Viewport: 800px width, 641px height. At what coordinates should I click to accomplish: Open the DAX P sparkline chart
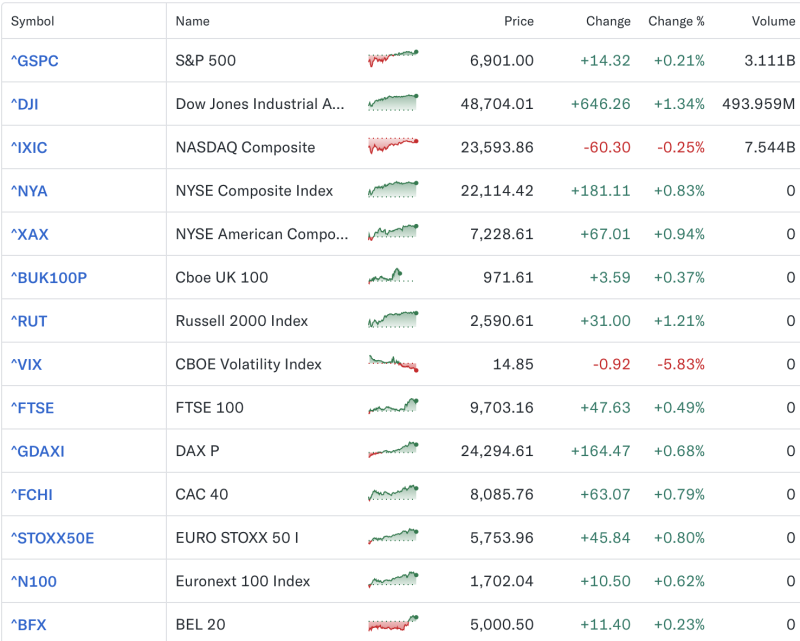(x=392, y=451)
